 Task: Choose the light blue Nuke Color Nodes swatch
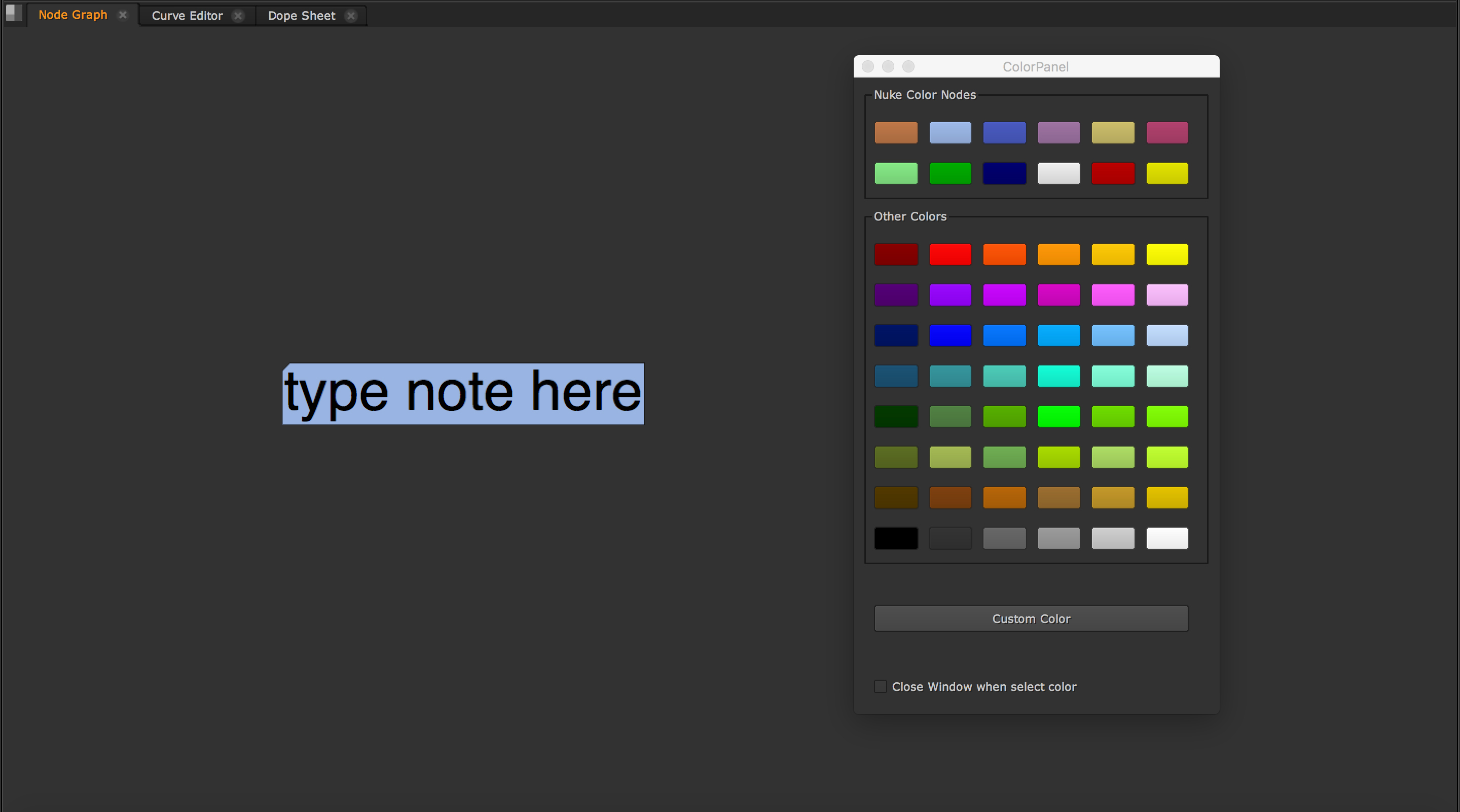[950, 133]
